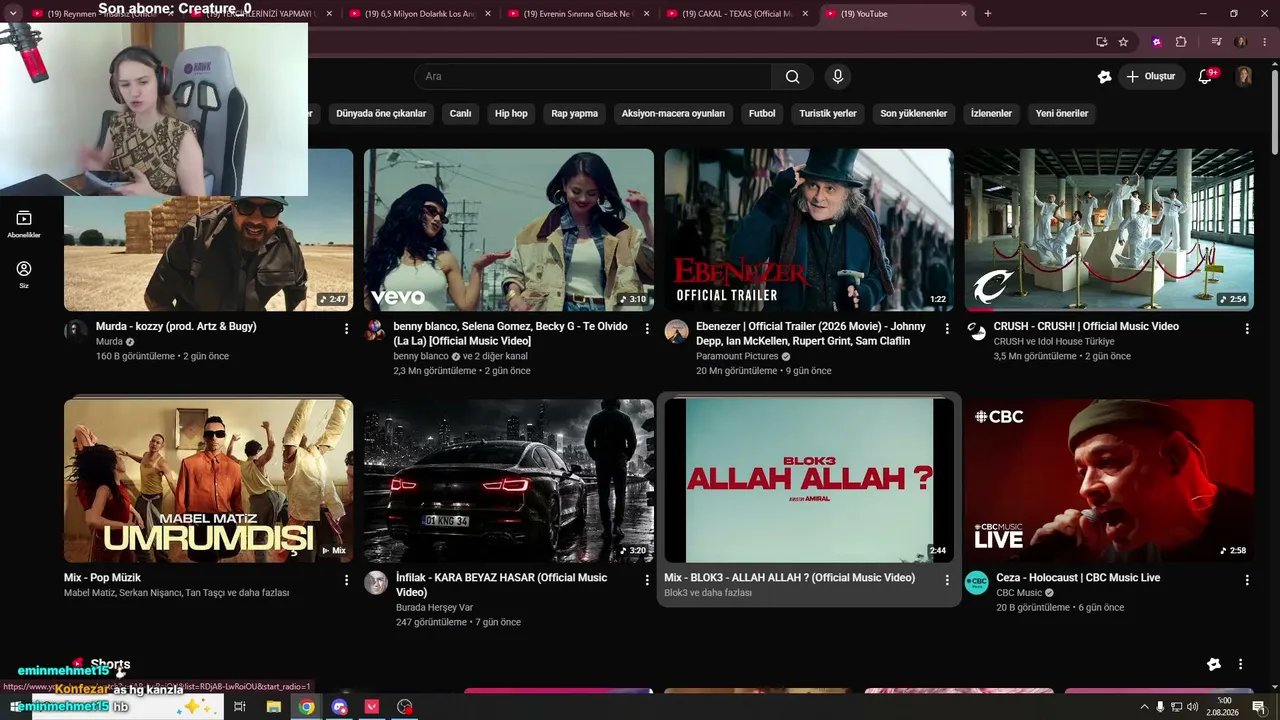Image resolution: width=1280 pixels, height=720 pixels.
Task: Open Abonelikler in the left sidebar
Action: pyautogui.click(x=24, y=224)
